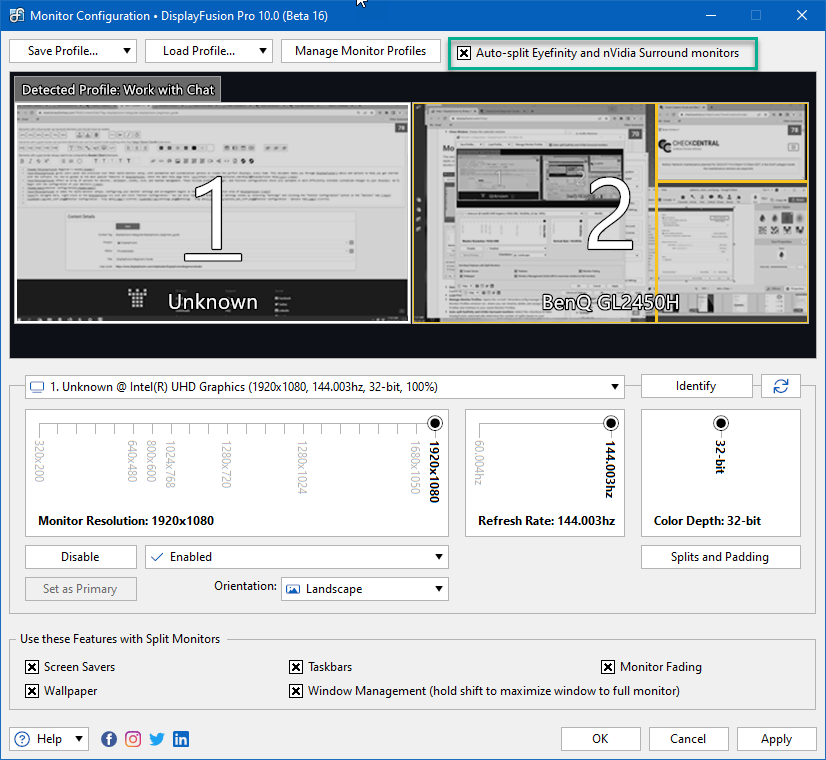Click the Cancel button
Image resolution: width=826 pixels, height=760 pixels.
coord(689,739)
